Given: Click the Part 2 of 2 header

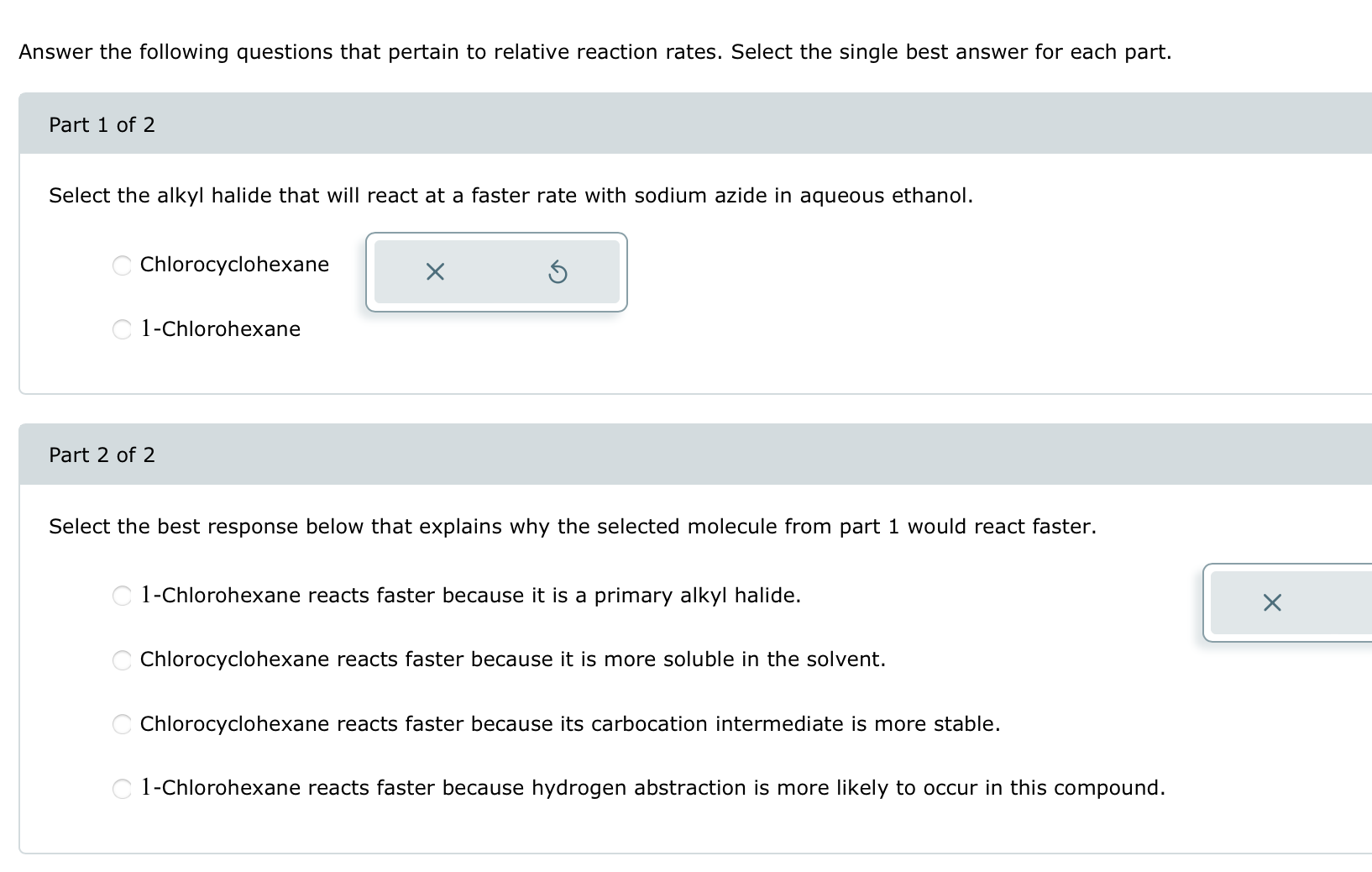Looking at the screenshot, I should click(102, 454).
